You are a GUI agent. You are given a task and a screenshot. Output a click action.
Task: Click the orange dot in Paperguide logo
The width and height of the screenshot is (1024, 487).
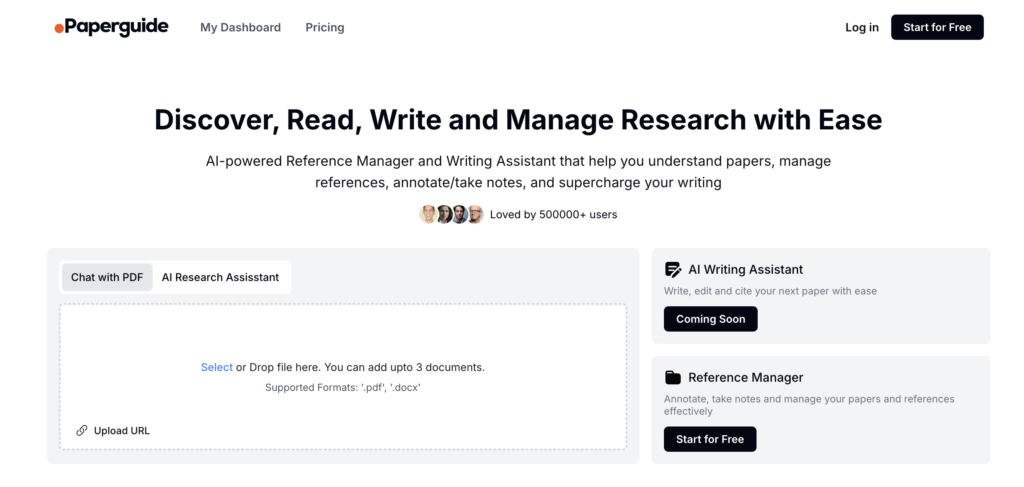tap(59, 28)
